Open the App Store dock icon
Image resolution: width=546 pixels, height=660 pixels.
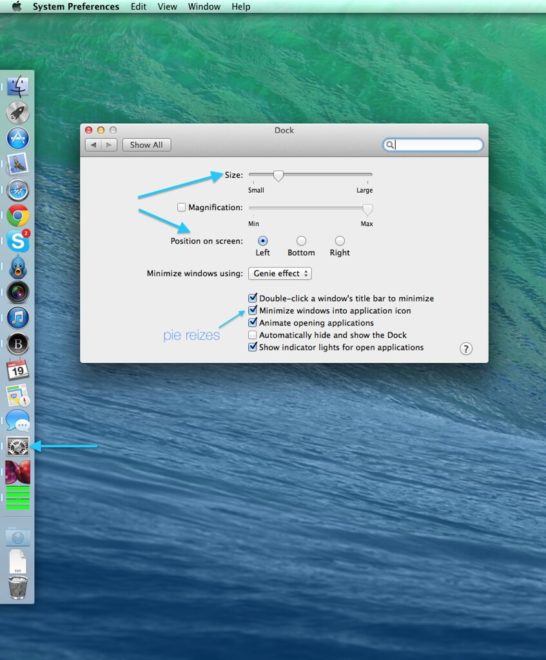[x=18, y=138]
